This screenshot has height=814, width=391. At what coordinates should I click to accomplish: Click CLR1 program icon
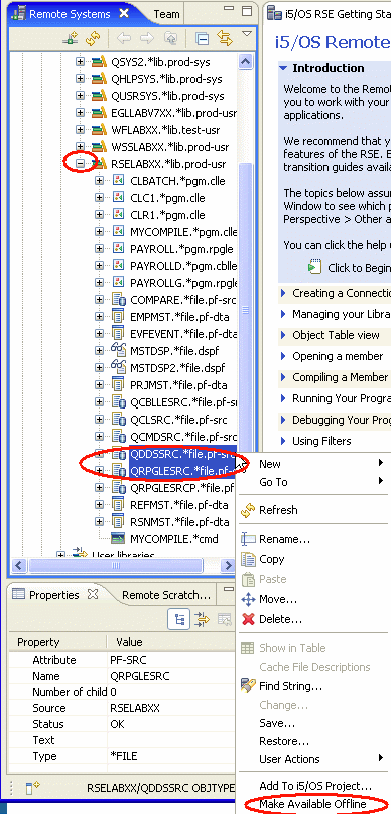click(118, 215)
